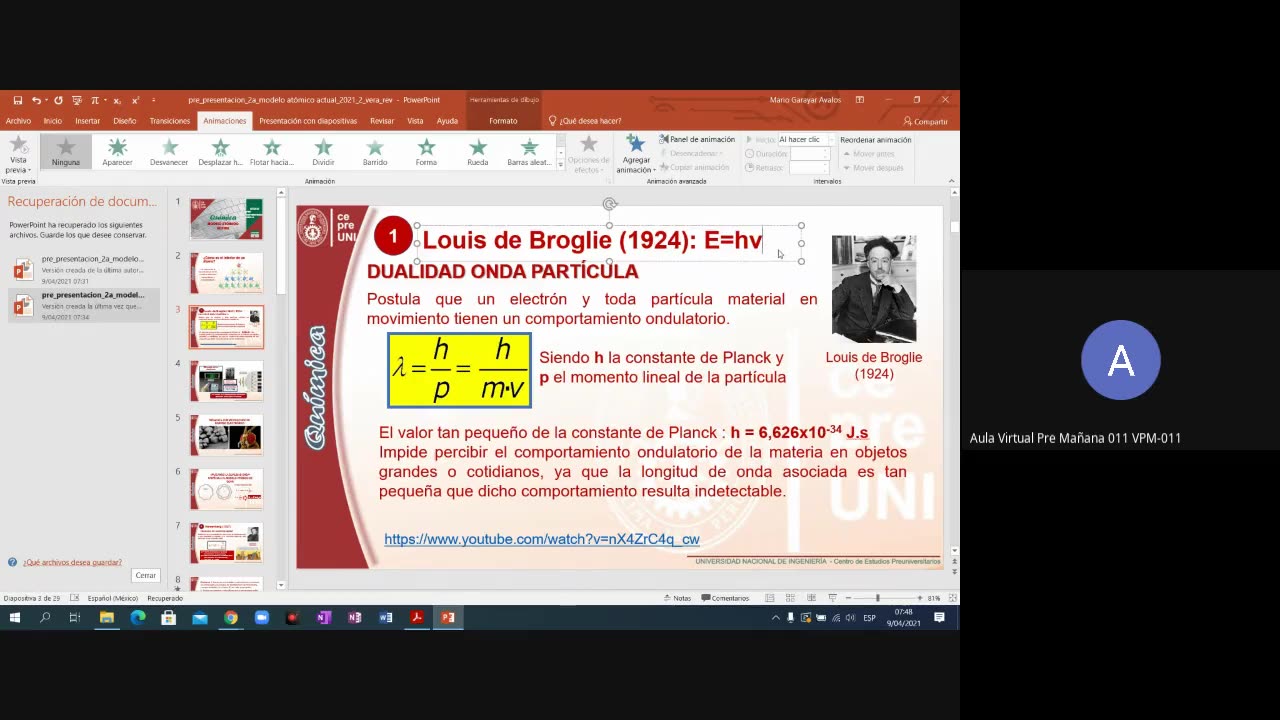This screenshot has width=1280, height=720.
Task: Apply the Dividir animation effect
Action: click(x=323, y=152)
